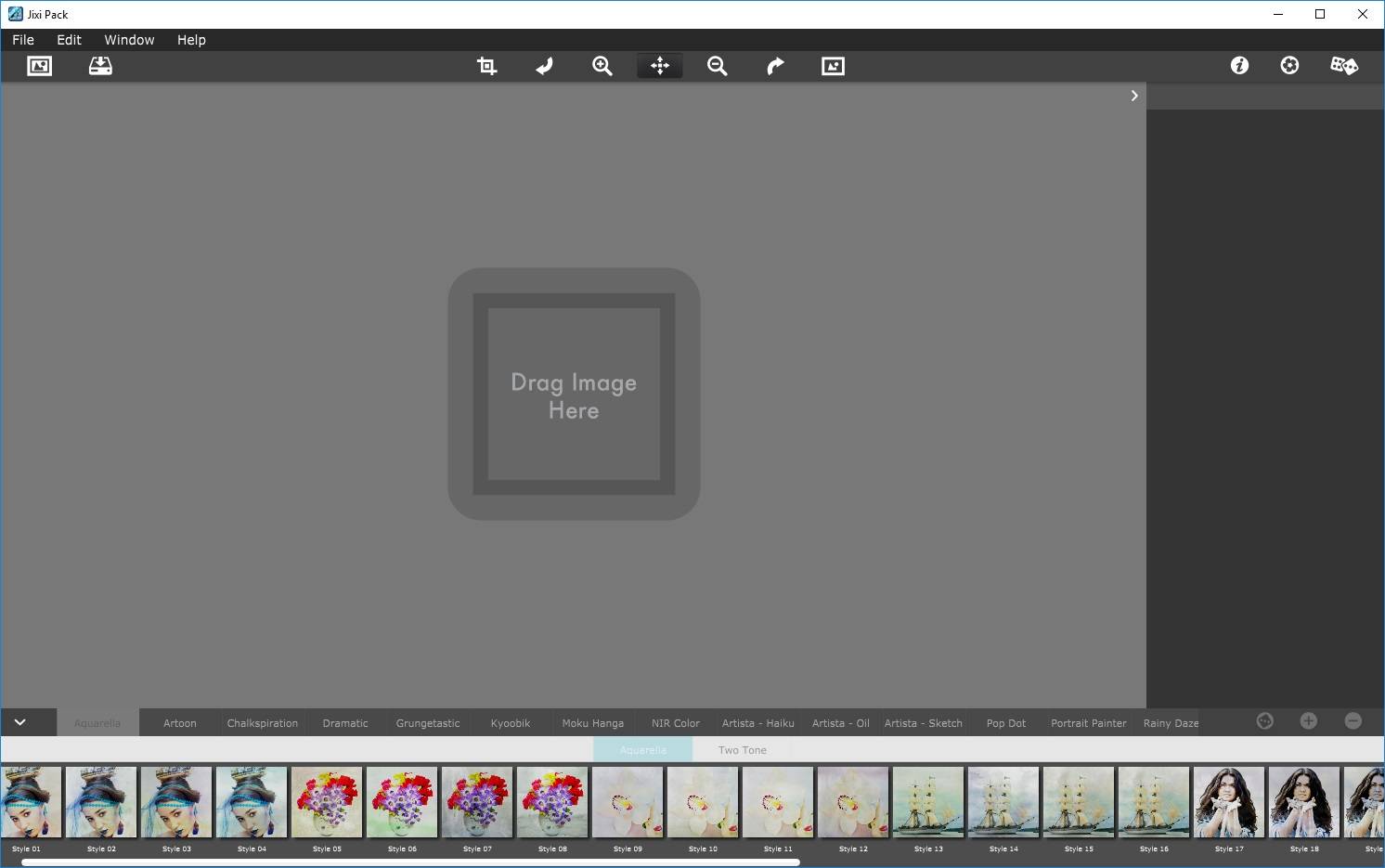The width and height of the screenshot is (1385, 868).
Task: Collapse the presets panel chevron
Action: point(19,722)
